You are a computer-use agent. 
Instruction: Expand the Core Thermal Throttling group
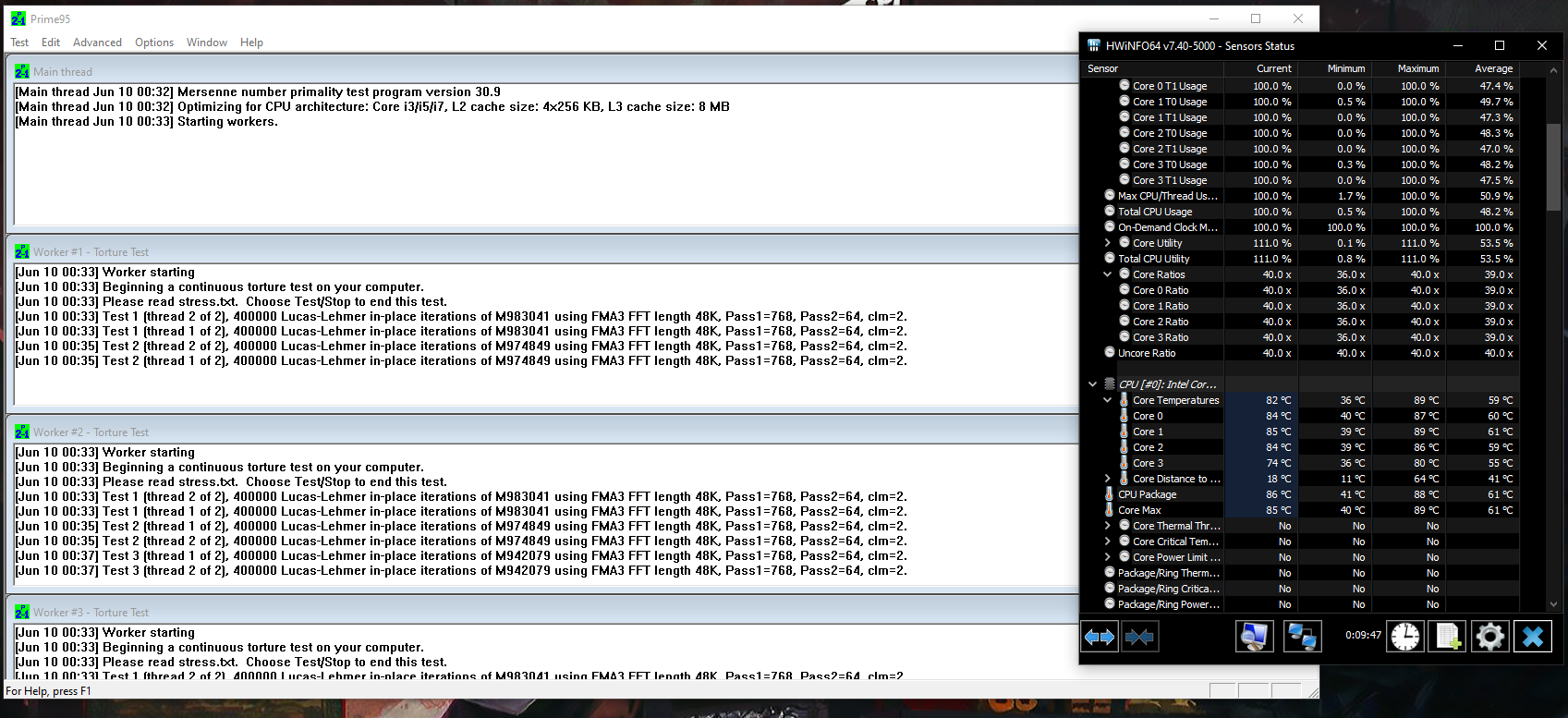coord(1108,526)
